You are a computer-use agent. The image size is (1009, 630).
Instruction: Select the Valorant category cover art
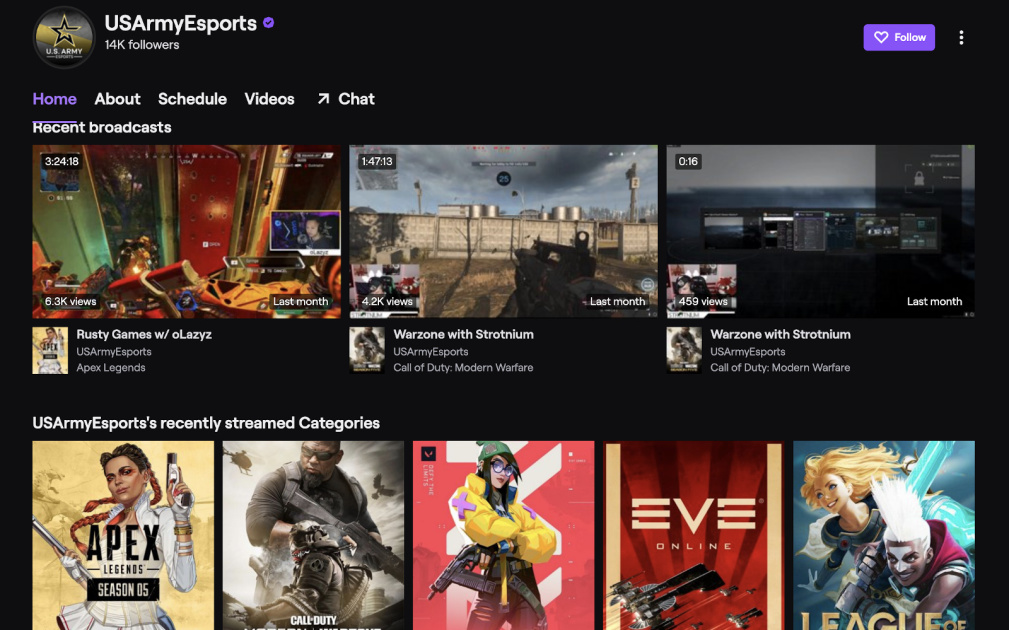[503, 535]
